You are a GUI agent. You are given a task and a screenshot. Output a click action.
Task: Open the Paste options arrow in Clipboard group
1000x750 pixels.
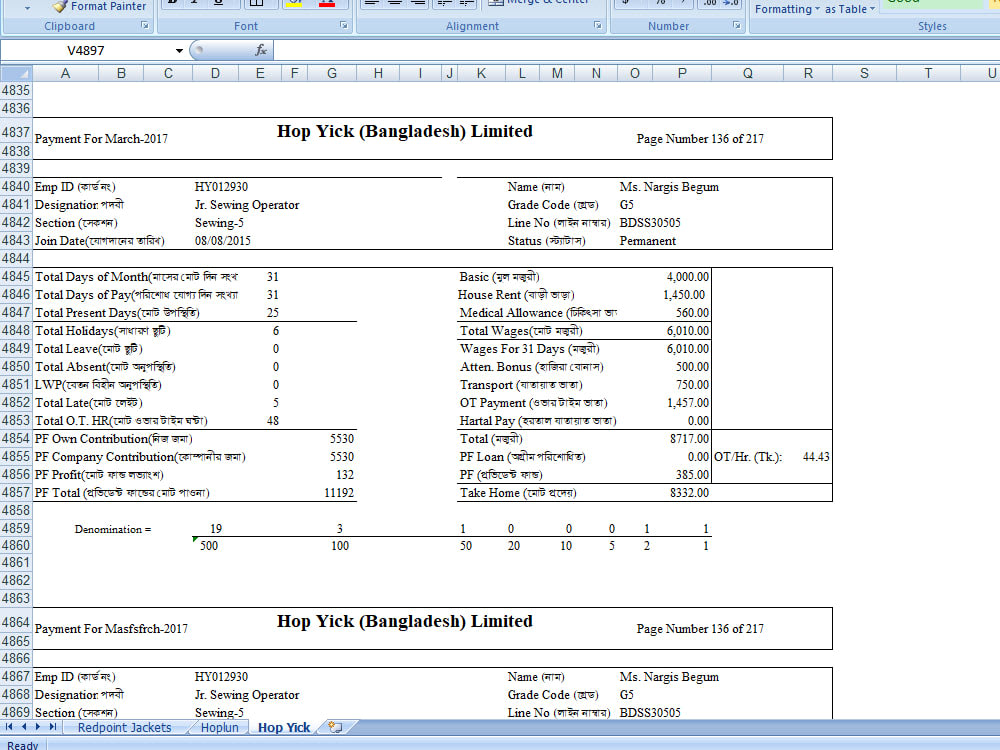tap(27, 8)
